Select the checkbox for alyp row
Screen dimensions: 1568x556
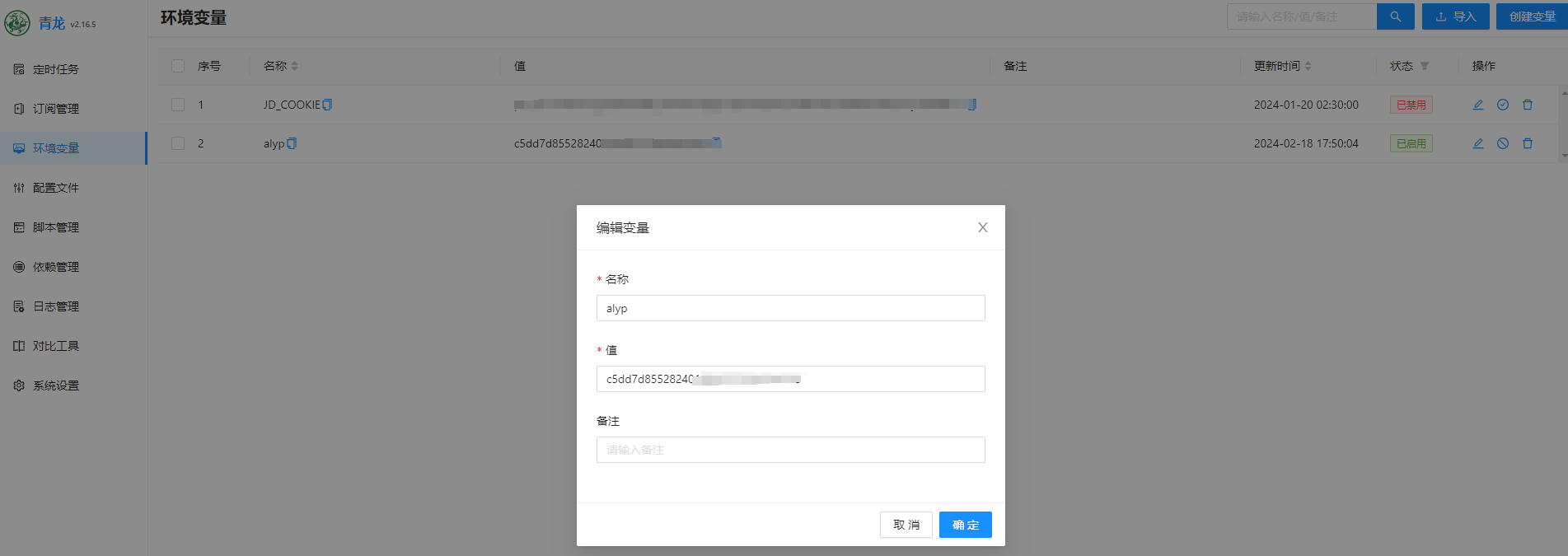click(x=178, y=143)
